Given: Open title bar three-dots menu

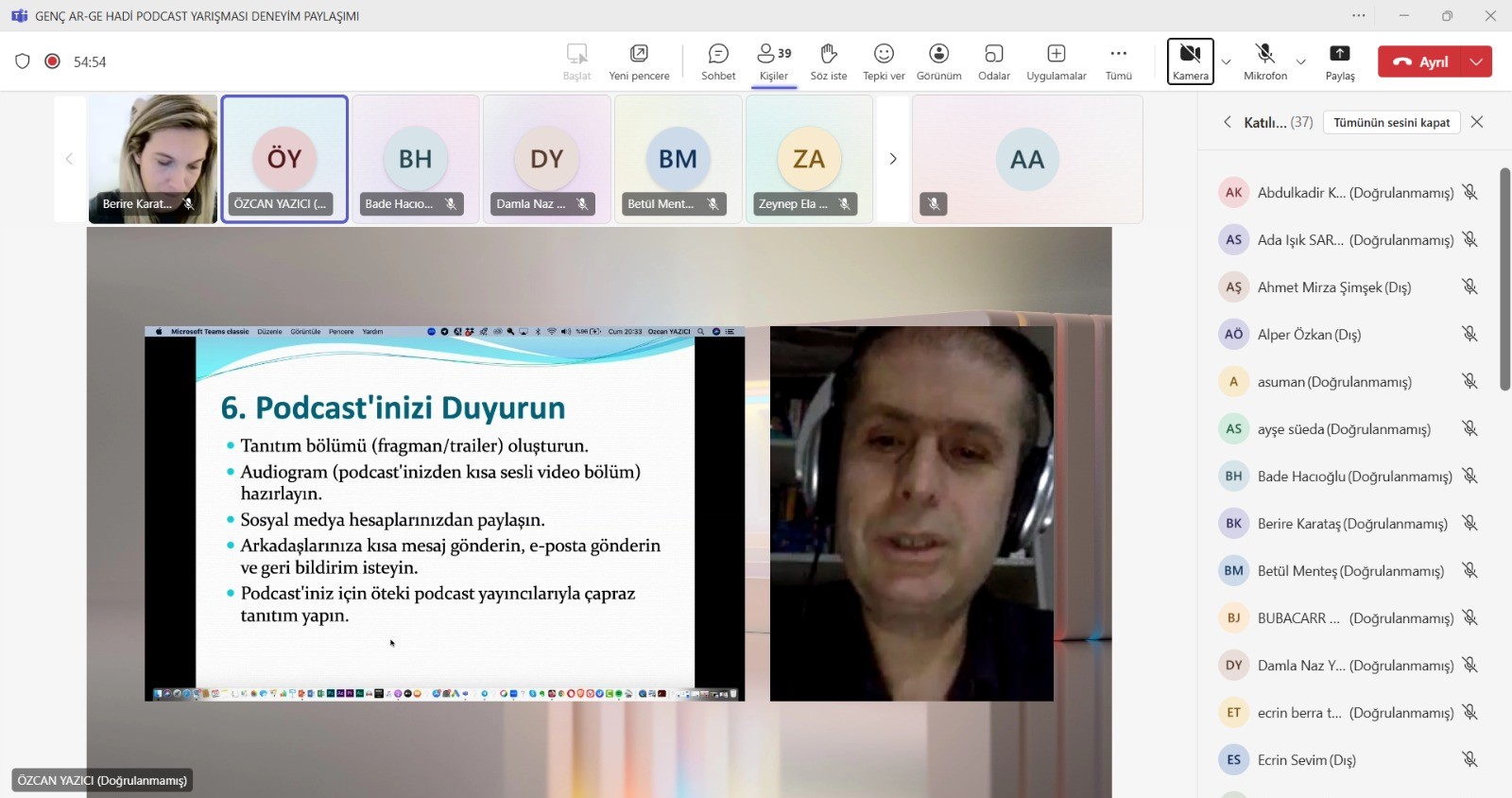Looking at the screenshot, I should pyautogui.click(x=1358, y=16).
